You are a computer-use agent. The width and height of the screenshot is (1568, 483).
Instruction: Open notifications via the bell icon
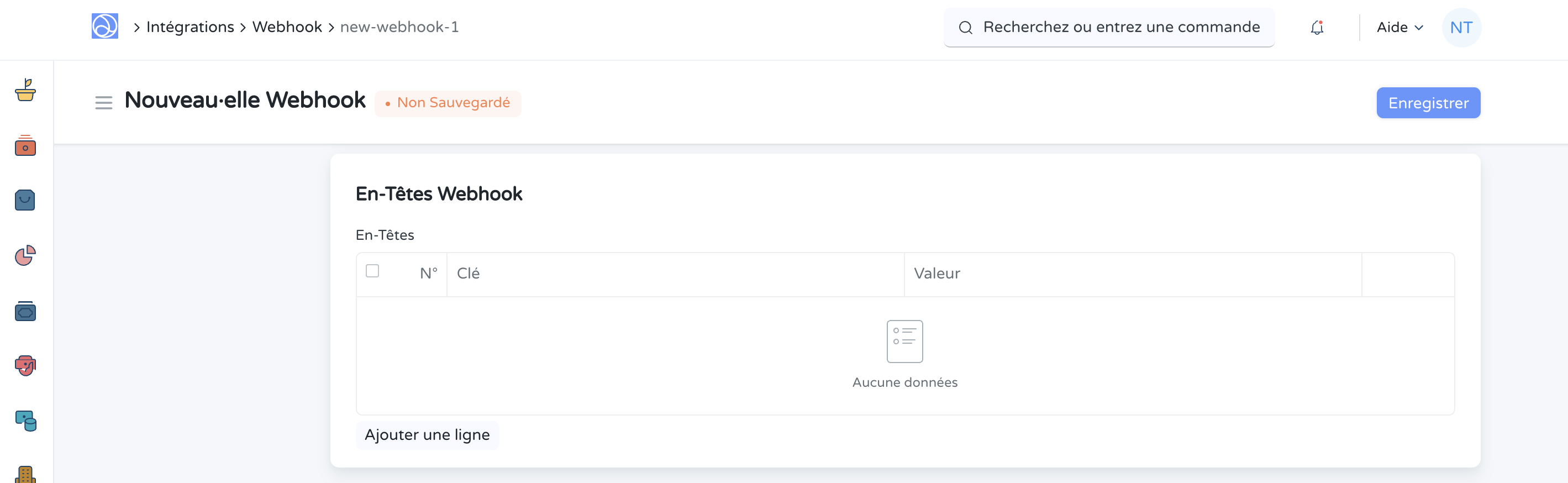pos(1316,27)
